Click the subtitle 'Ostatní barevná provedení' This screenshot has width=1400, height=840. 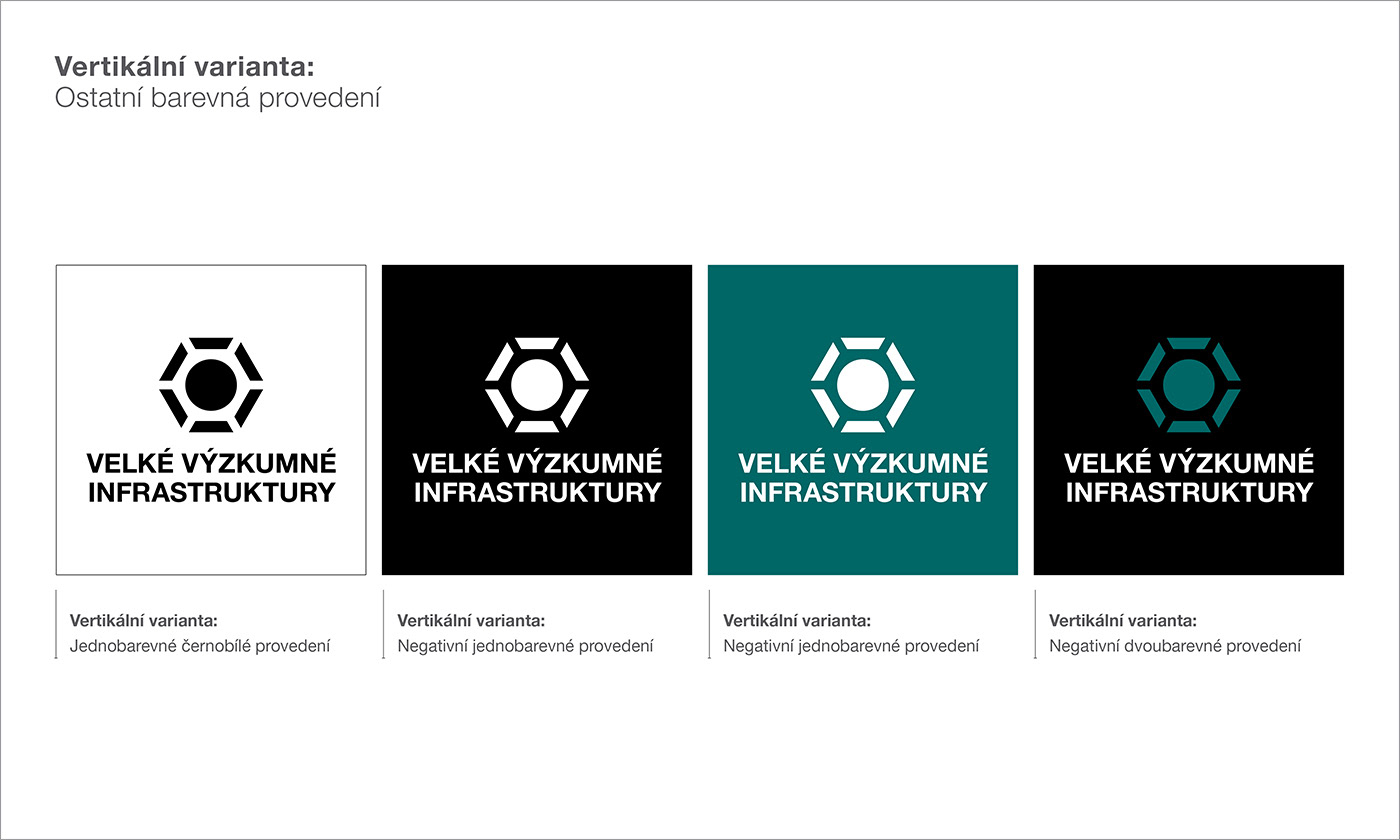click(x=218, y=99)
